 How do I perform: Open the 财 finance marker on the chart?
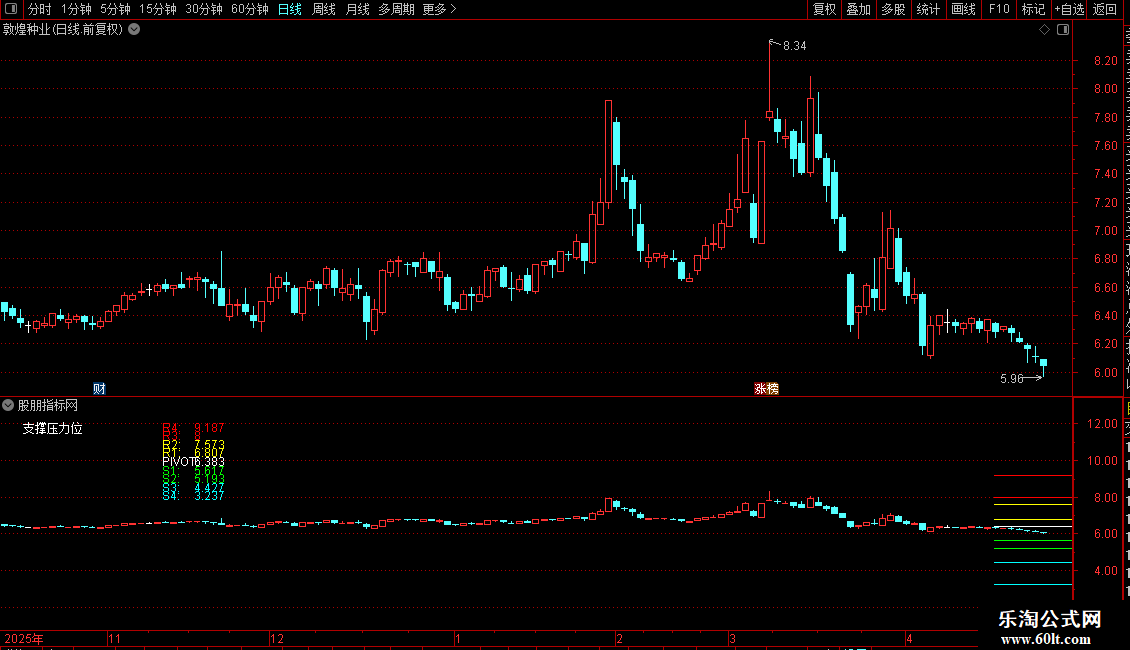tap(99, 388)
